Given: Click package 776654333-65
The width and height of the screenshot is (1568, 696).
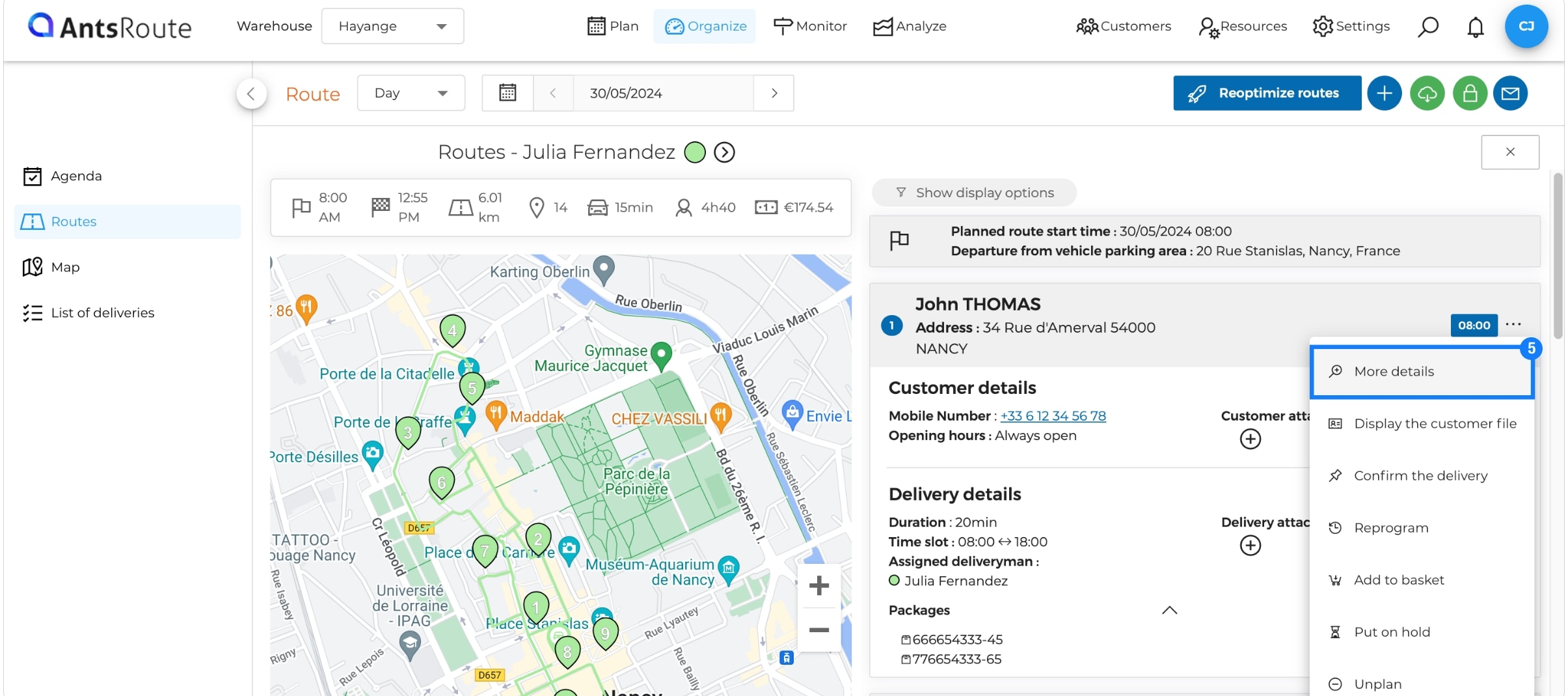Looking at the screenshot, I should click(951, 659).
